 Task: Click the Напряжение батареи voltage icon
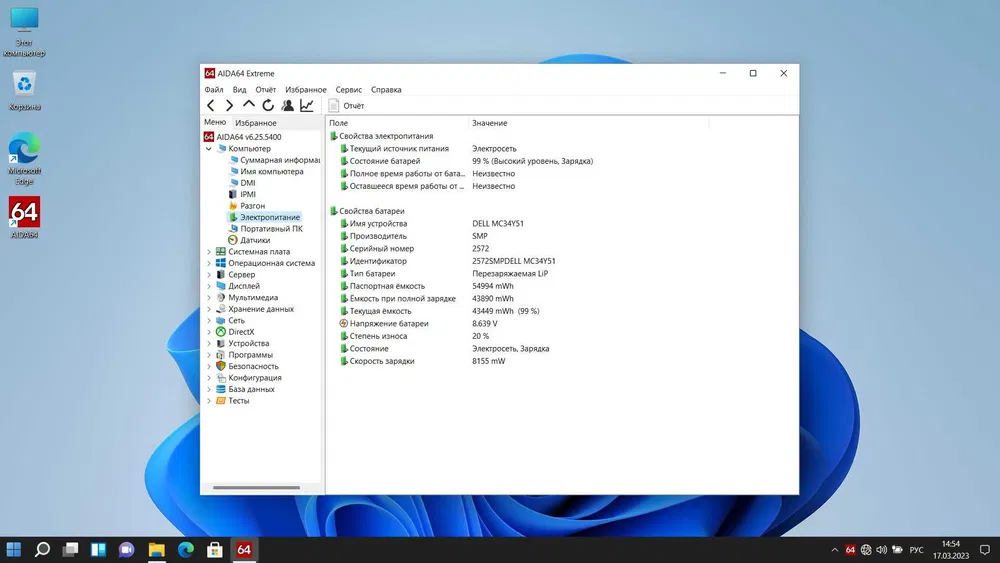click(x=344, y=324)
